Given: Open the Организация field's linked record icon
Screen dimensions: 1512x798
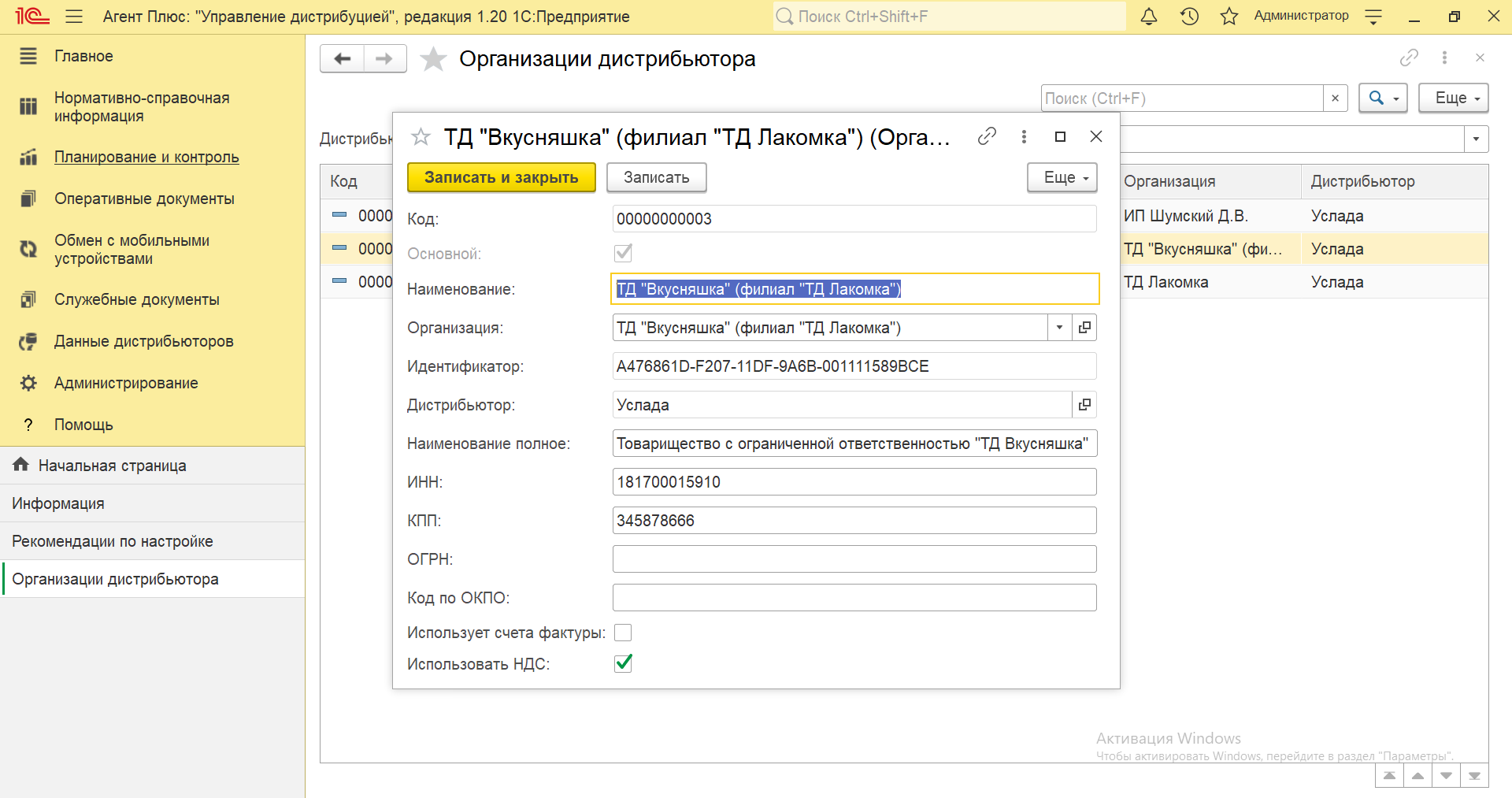Looking at the screenshot, I should [x=1084, y=328].
